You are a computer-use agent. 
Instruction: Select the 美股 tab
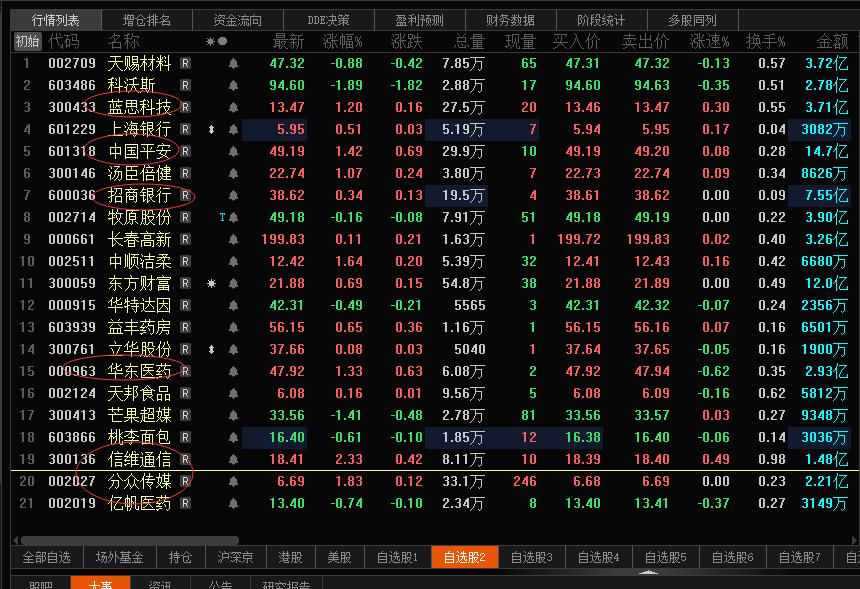pyautogui.click(x=339, y=558)
